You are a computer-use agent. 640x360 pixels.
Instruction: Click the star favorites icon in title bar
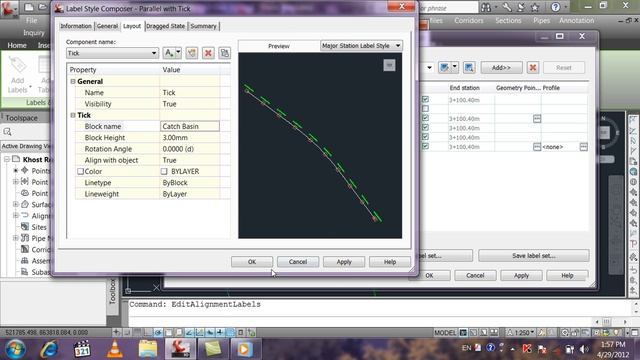[x=535, y=7]
